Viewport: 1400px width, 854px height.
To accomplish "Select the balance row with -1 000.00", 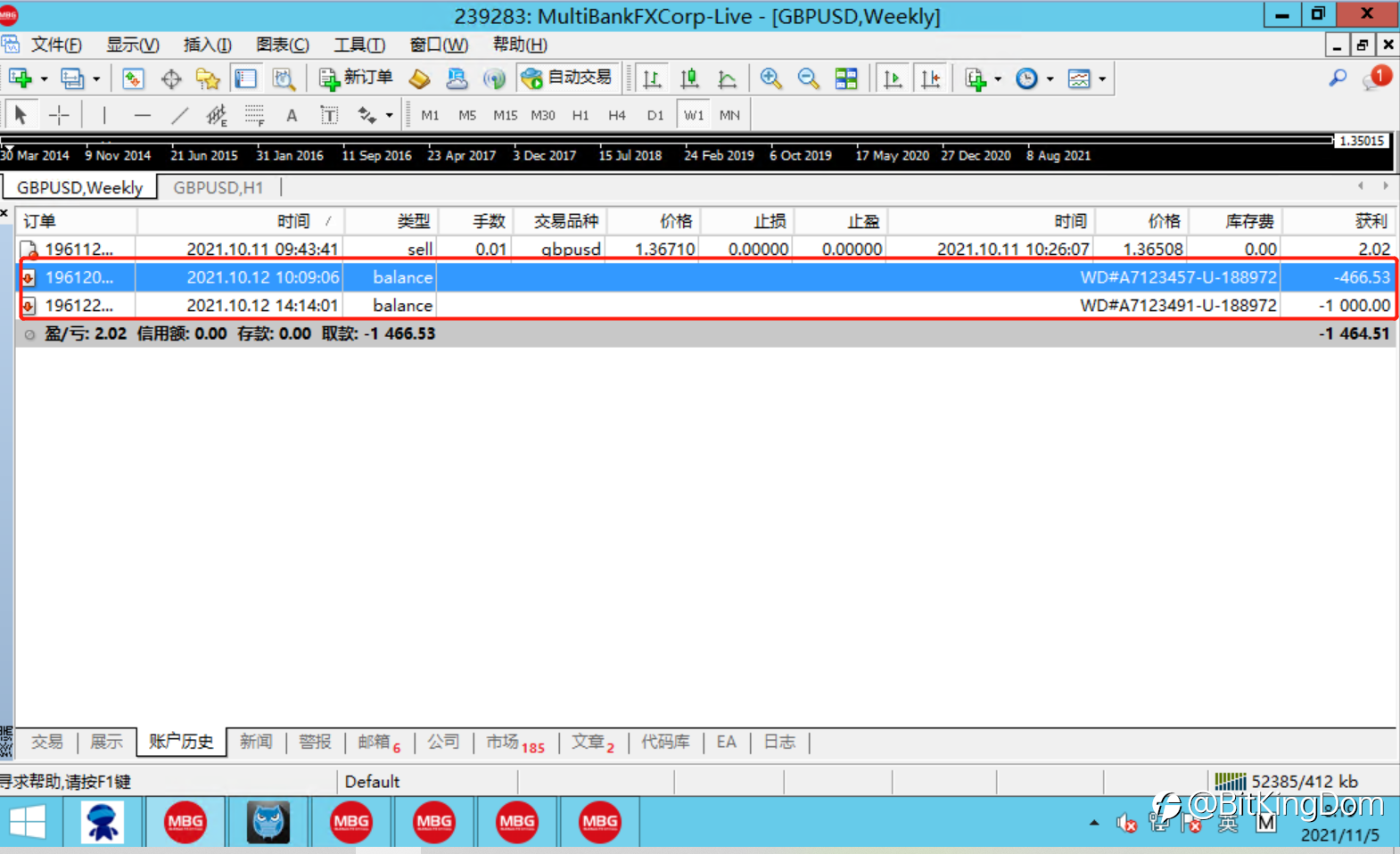I will pyautogui.click(x=706, y=305).
